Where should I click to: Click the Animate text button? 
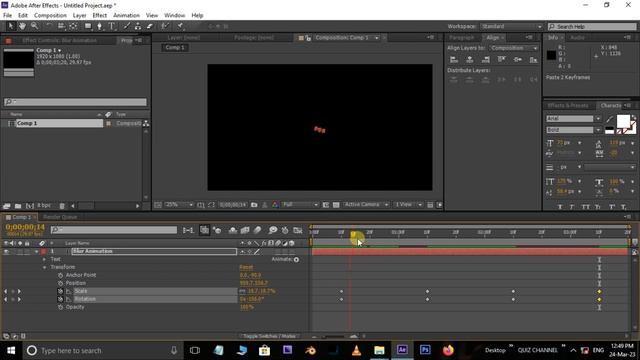(x=285, y=259)
